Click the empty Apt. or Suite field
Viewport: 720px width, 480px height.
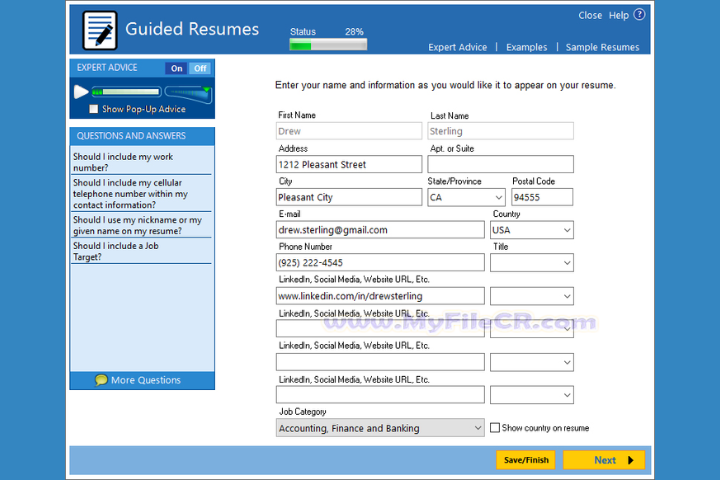pos(501,164)
